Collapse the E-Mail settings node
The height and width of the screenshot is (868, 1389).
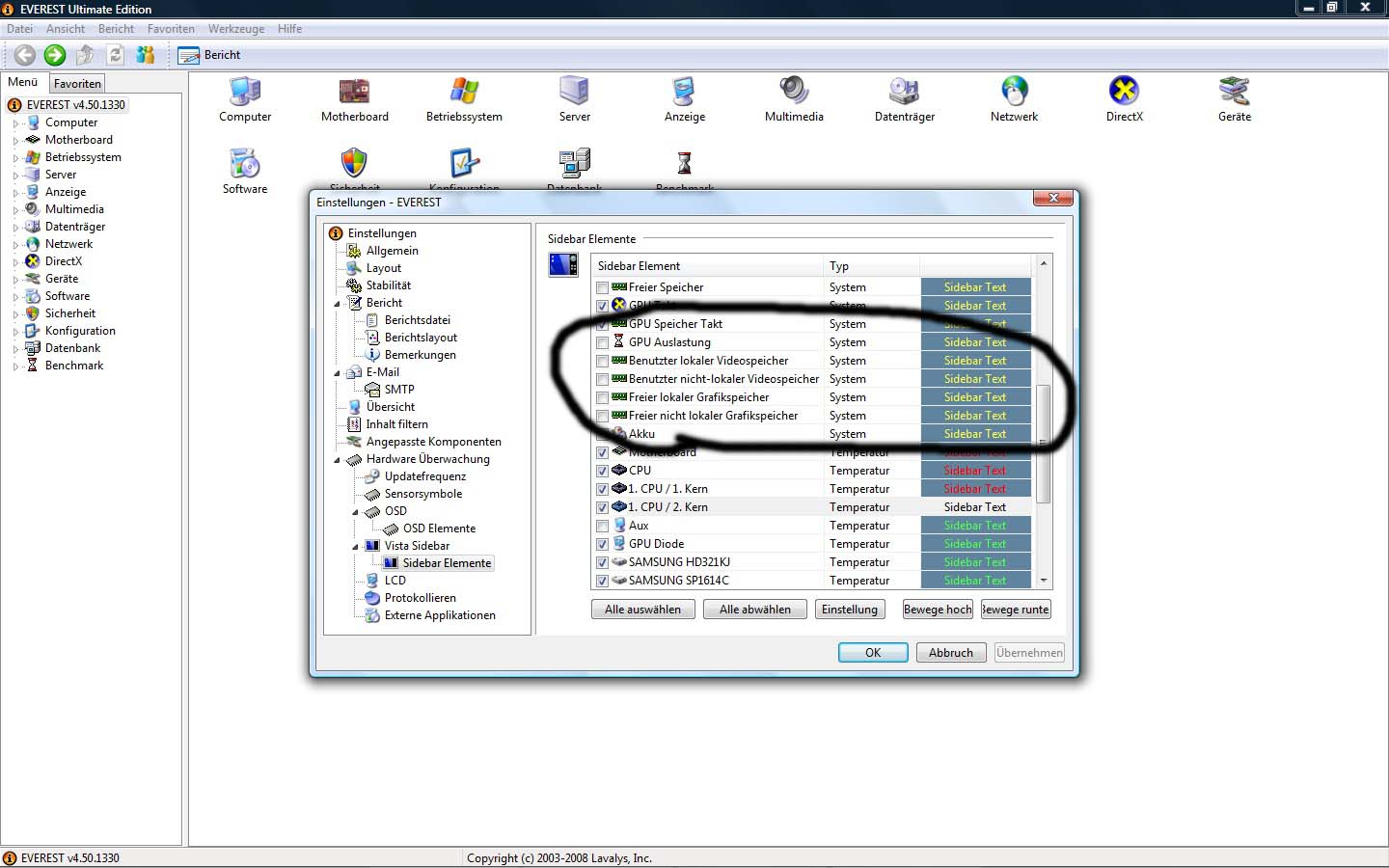pyautogui.click(x=338, y=372)
